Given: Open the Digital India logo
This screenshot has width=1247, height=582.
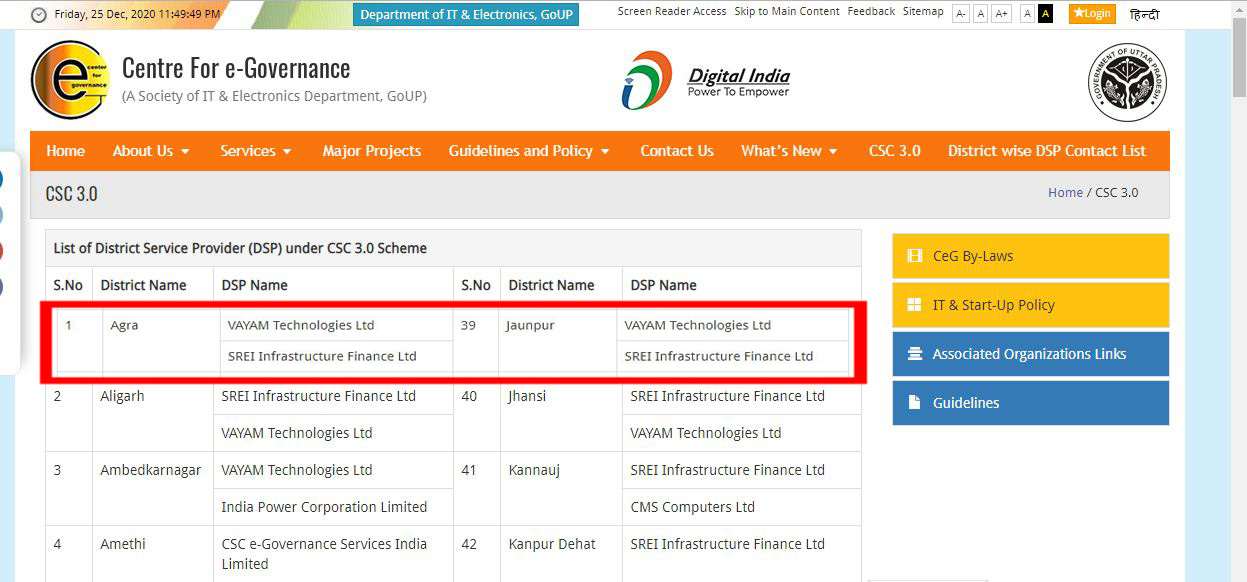Looking at the screenshot, I should (706, 80).
